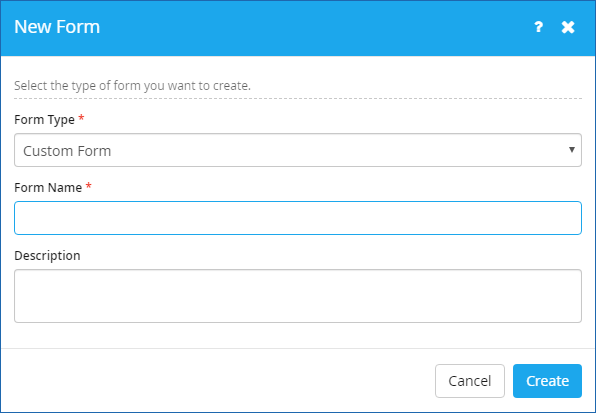This screenshot has width=596, height=413.
Task: Click the Description label
Action: coord(47,256)
